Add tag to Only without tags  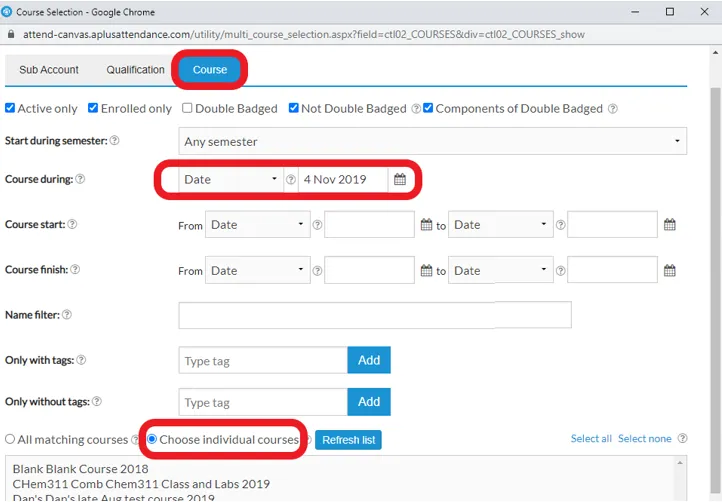click(x=369, y=402)
